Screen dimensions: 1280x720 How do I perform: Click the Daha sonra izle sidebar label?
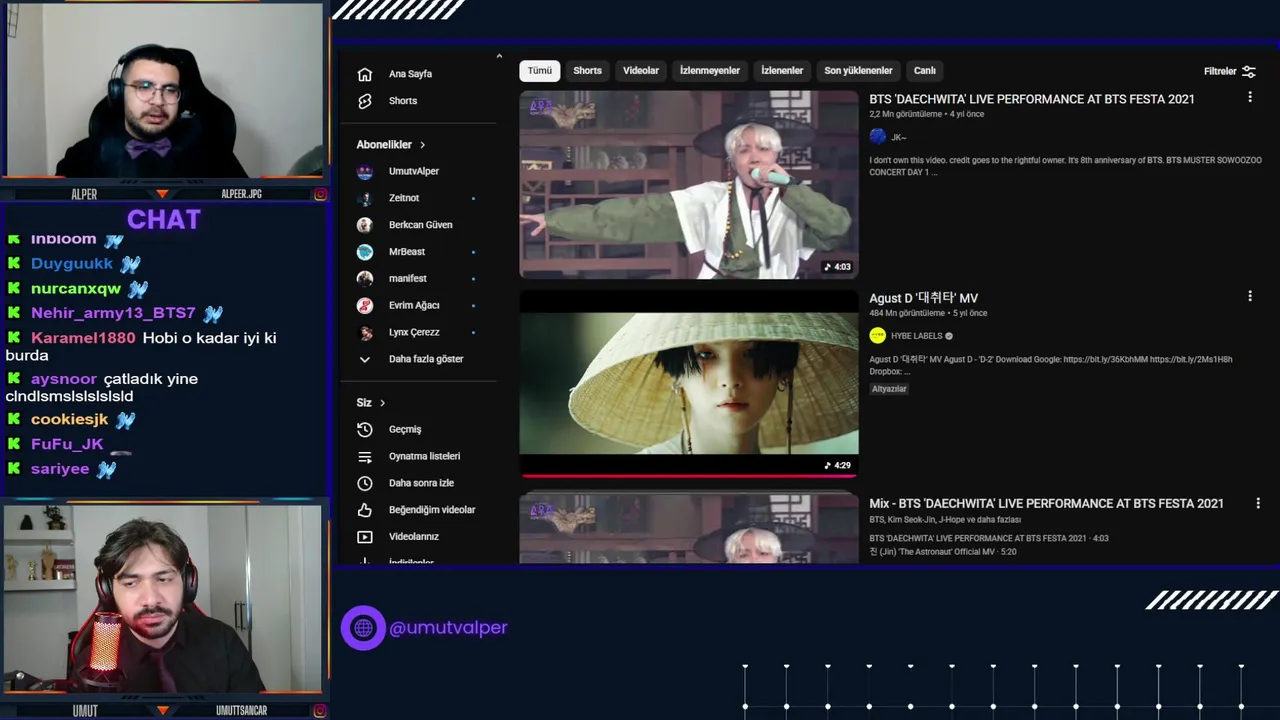(x=421, y=483)
